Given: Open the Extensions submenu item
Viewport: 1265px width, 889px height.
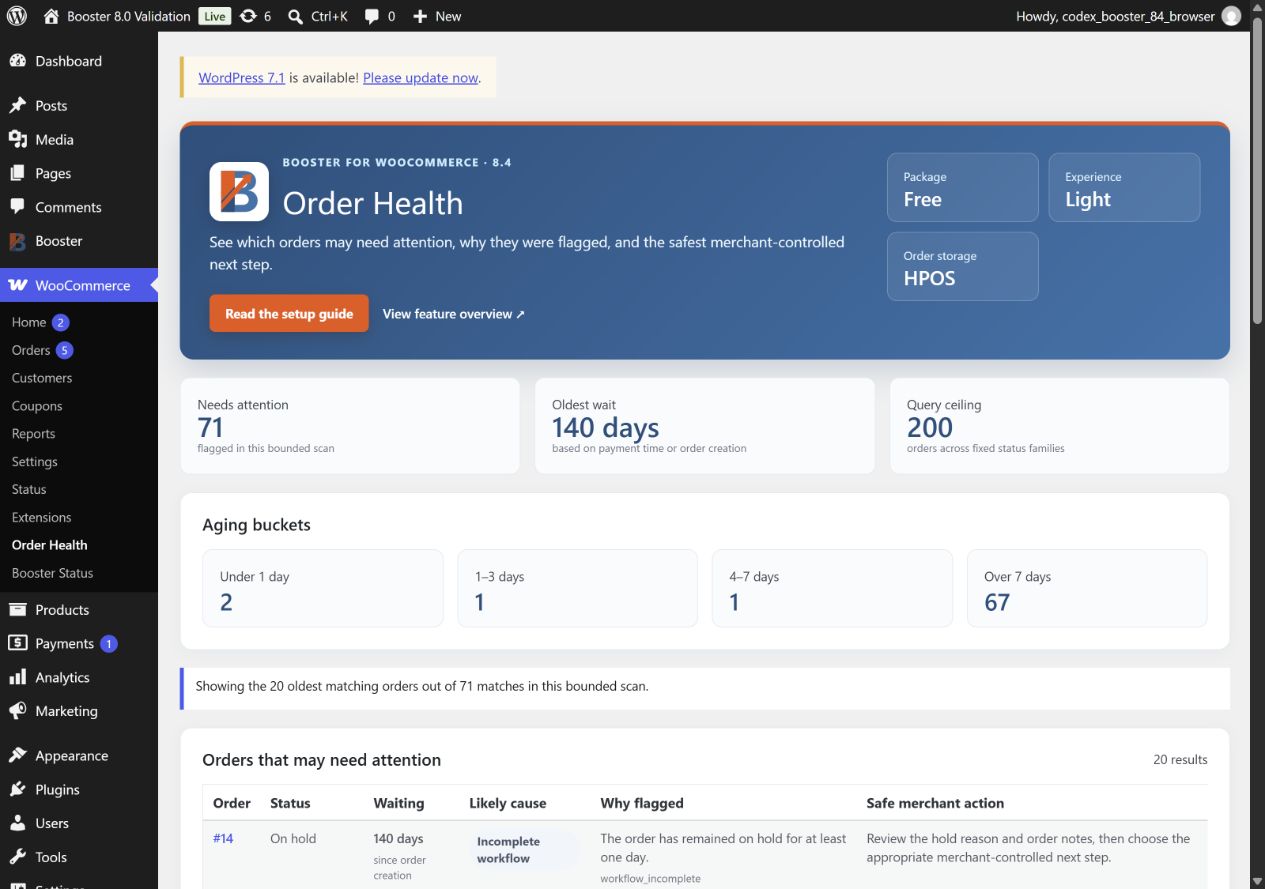Looking at the screenshot, I should coord(42,517).
